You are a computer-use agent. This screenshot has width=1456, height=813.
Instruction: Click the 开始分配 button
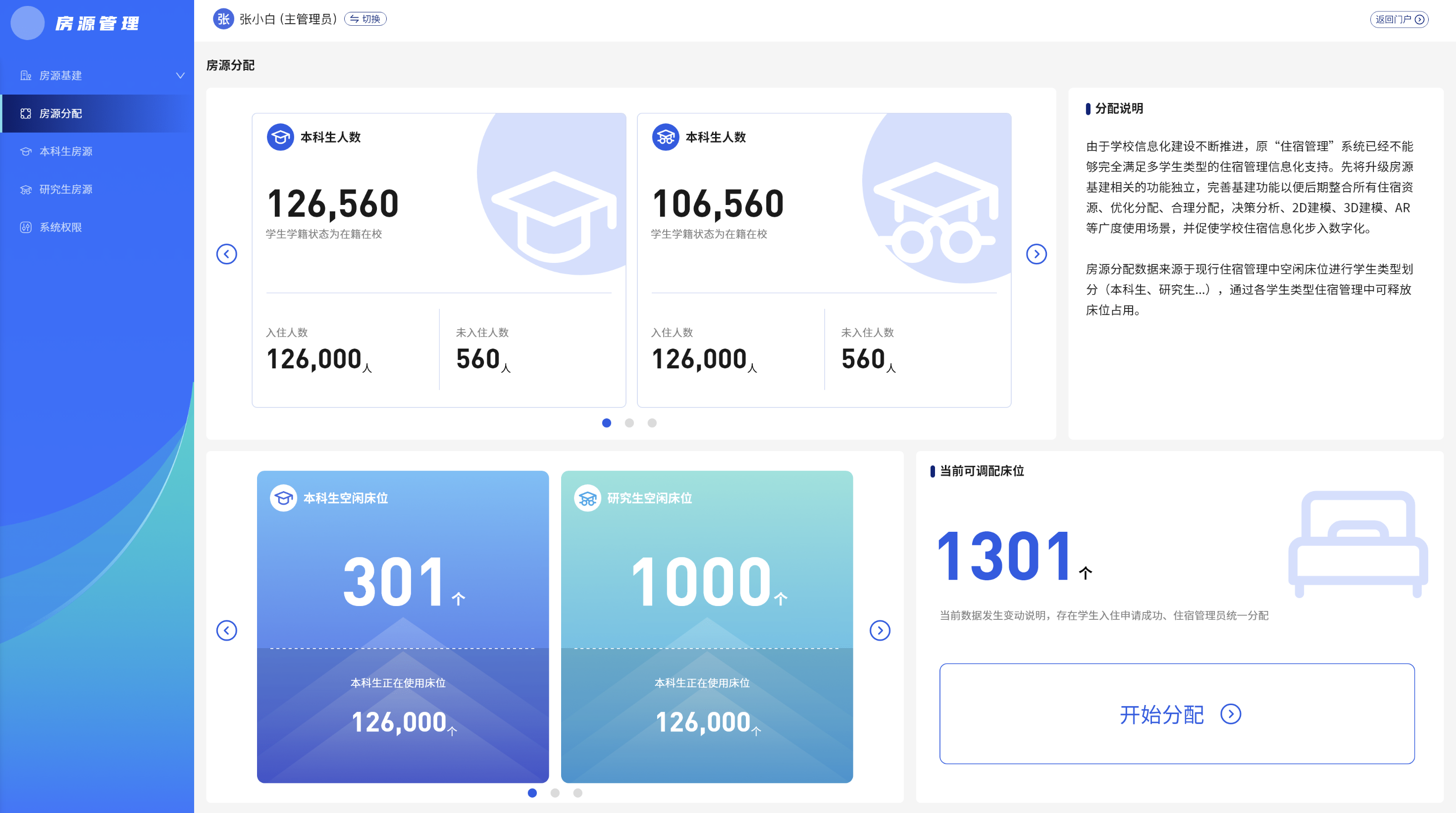click(x=1177, y=713)
